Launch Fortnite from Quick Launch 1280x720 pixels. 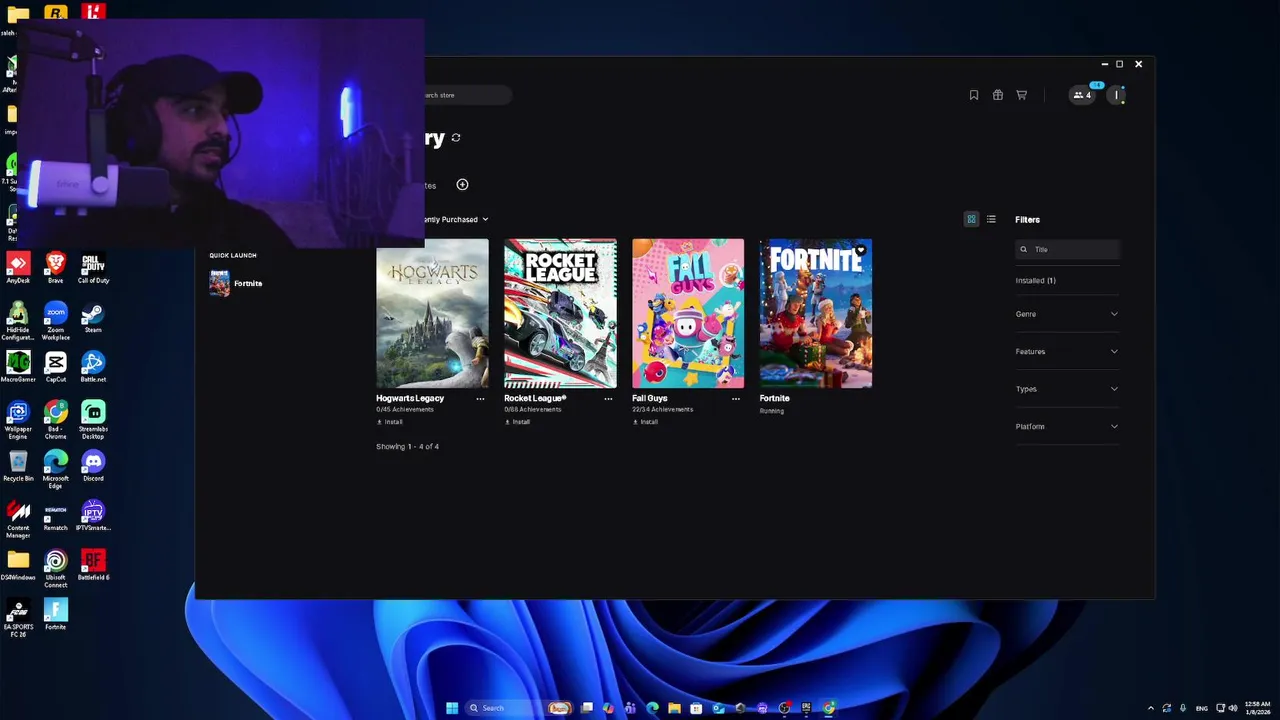tap(236, 283)
